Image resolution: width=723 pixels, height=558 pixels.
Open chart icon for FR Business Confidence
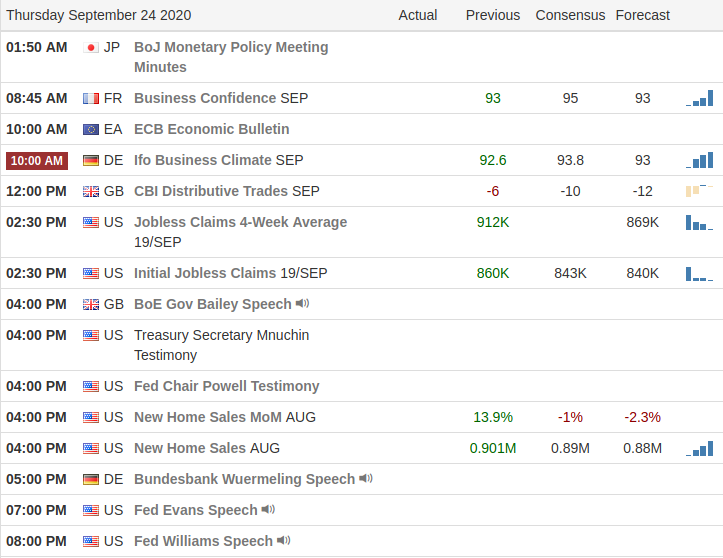(x=700, y=98)
